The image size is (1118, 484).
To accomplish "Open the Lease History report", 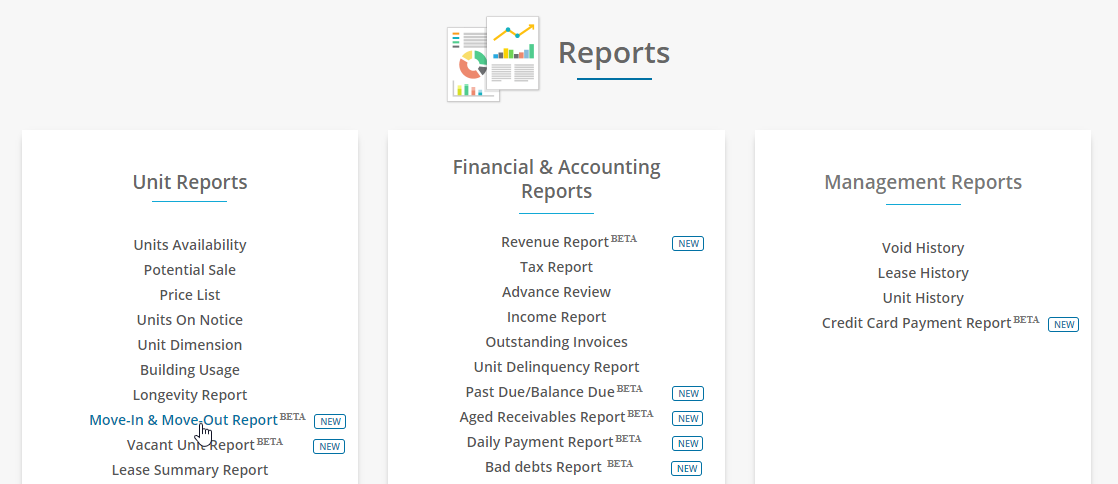I will coord(923,273).
